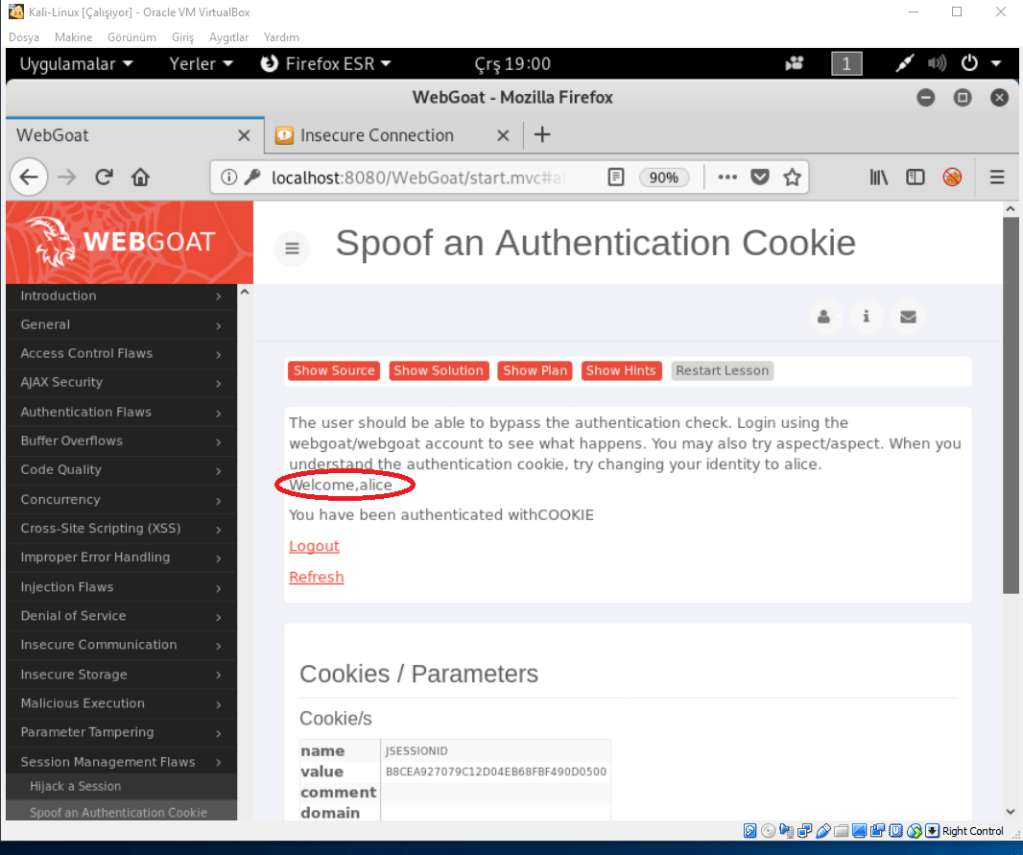Open the user profile icon
1023x855 pixels.
[824, 317]
